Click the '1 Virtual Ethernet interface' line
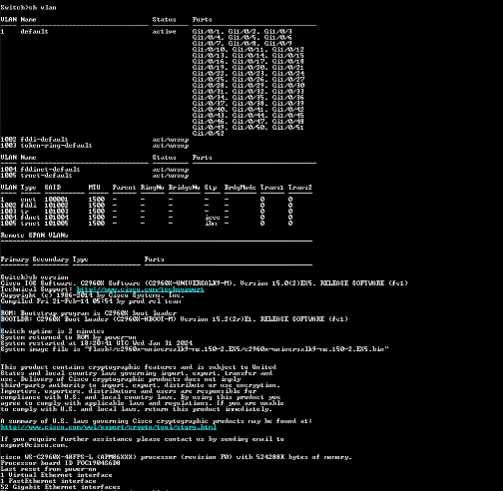The height and width of the screenshot is (491, 503). (56, 475)
